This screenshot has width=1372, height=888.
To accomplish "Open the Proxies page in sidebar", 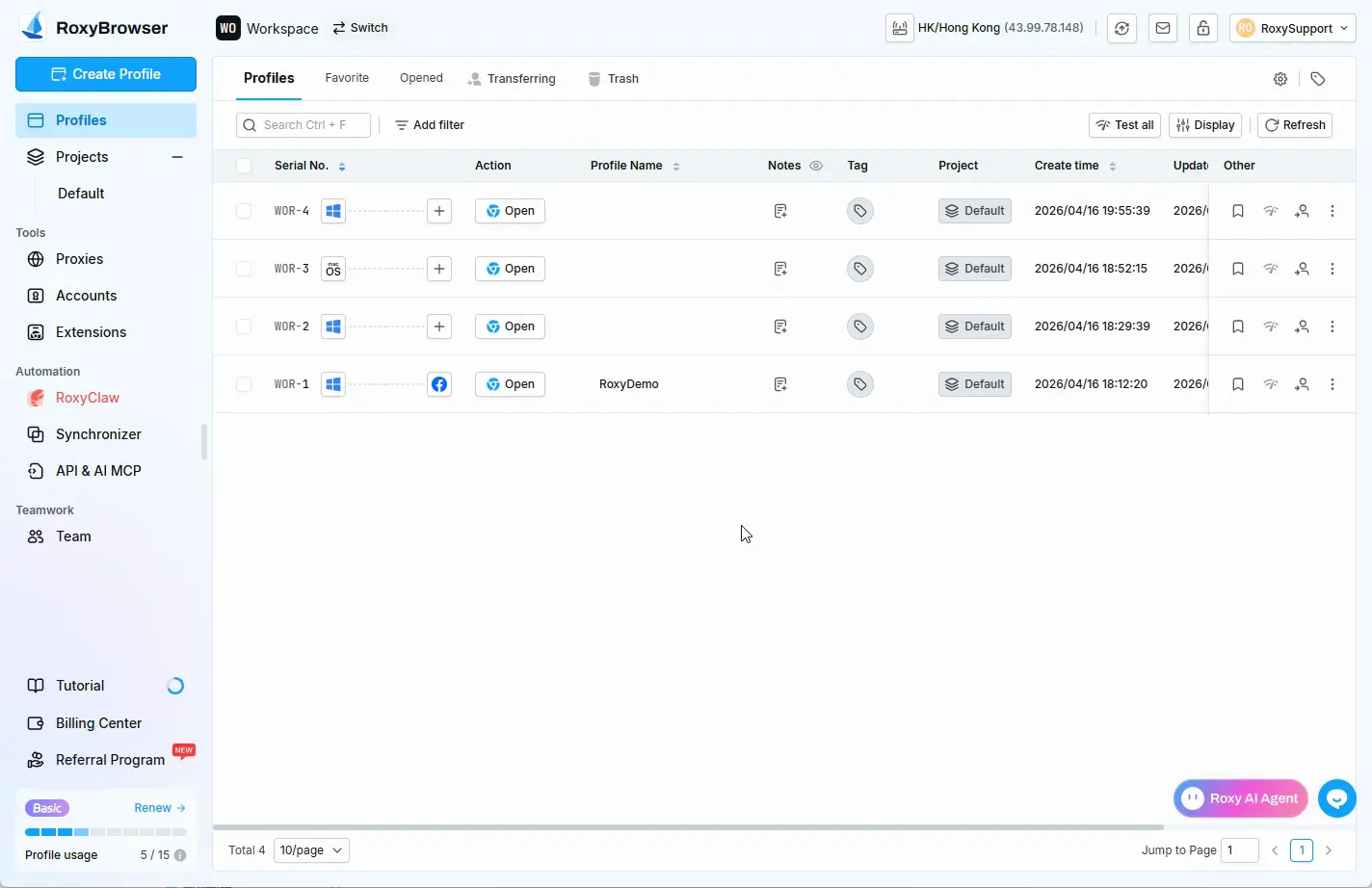I will coord(106,259).
